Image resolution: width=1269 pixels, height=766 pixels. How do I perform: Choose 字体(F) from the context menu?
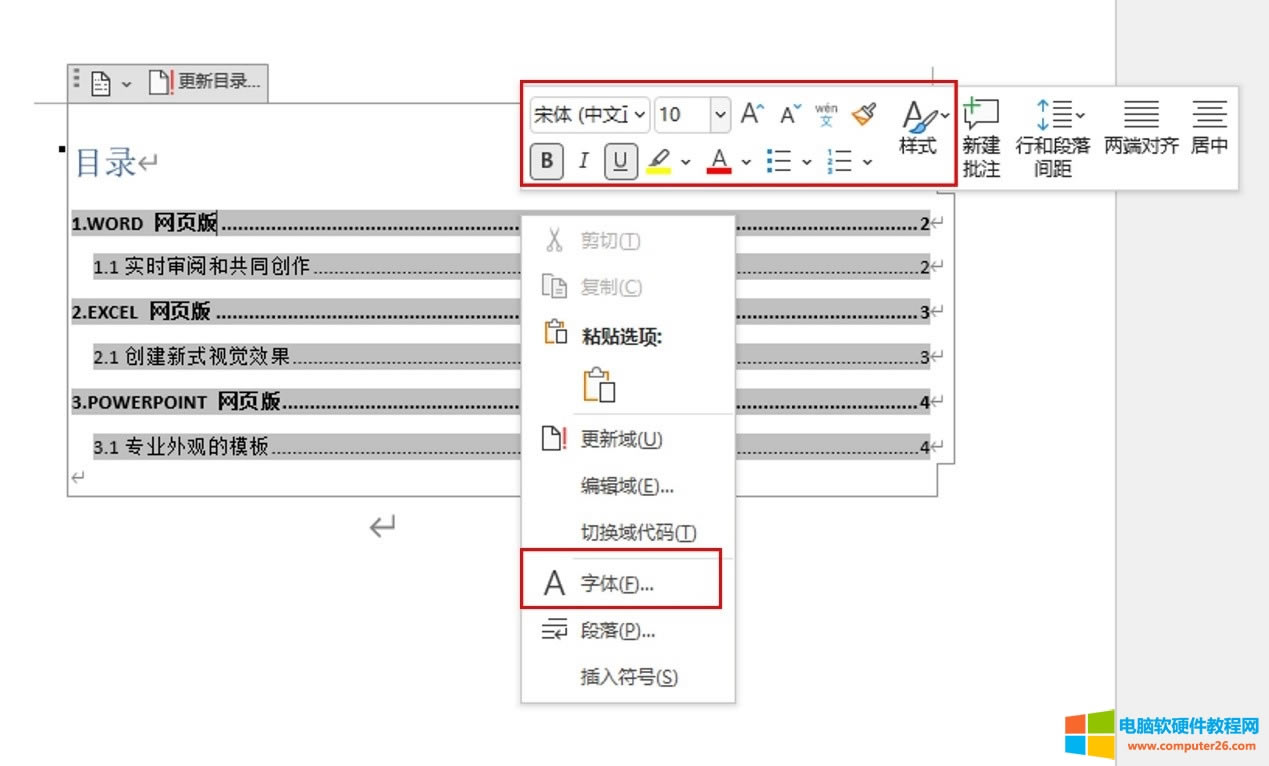pyautogui.click(x=616, y=582)
